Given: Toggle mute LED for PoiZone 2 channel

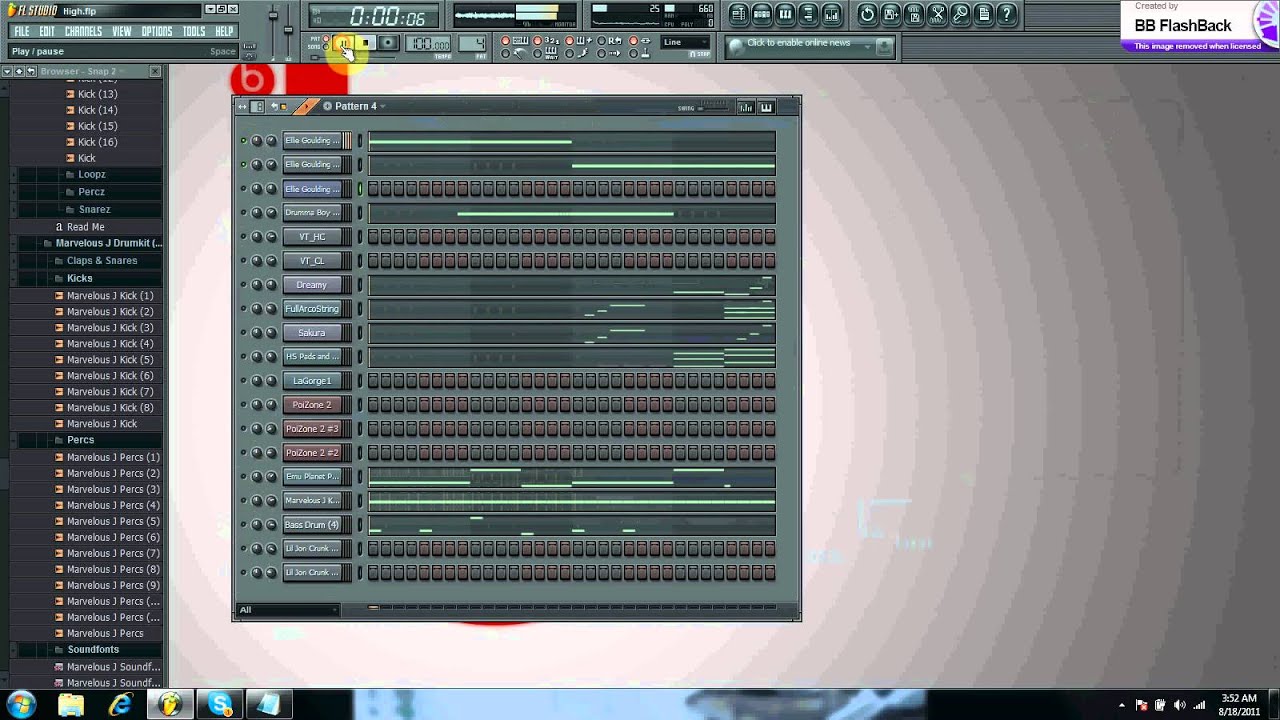Looking at the screenshot, I should (243, 405).
